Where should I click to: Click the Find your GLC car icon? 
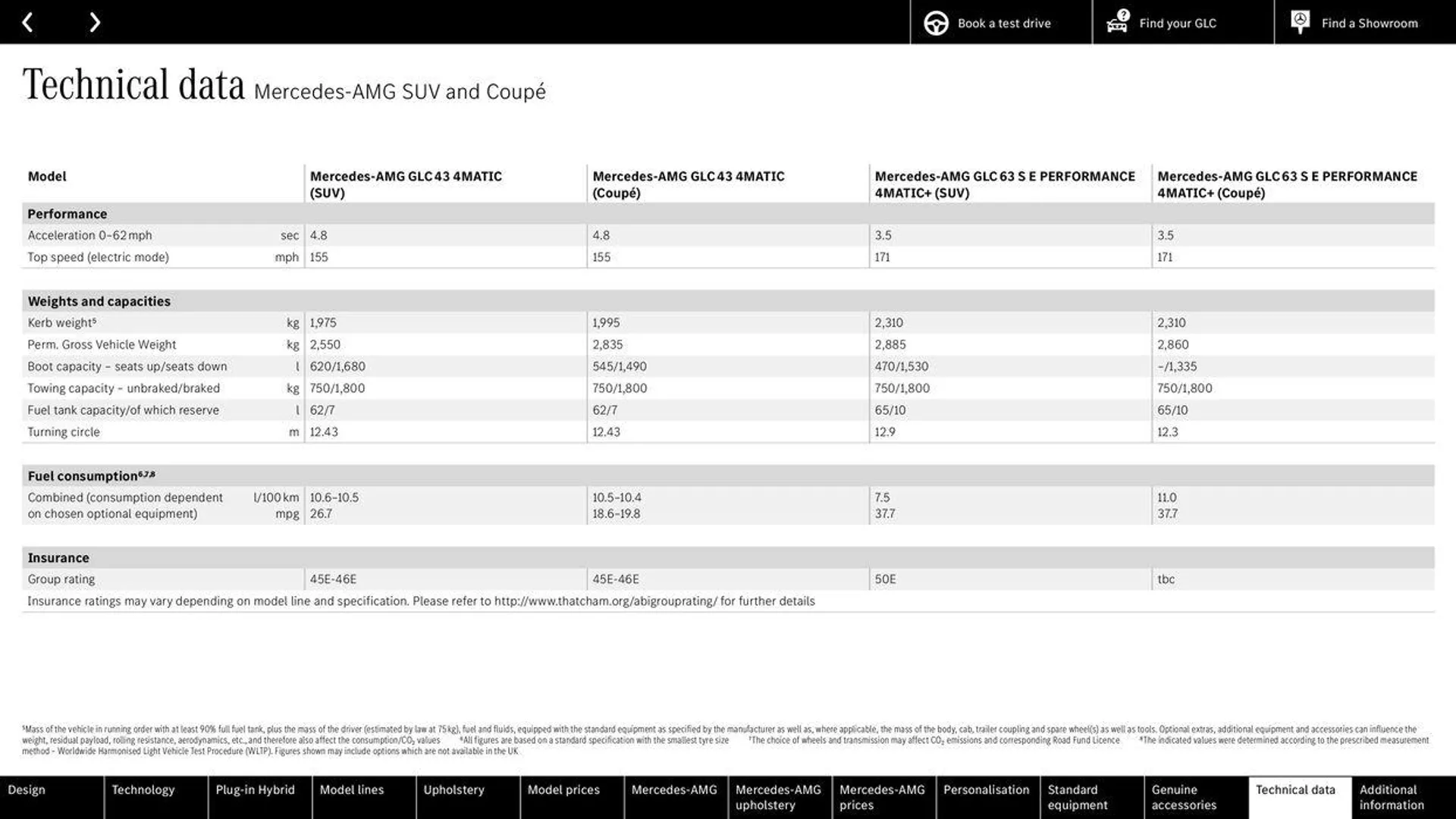(1118, 21)
